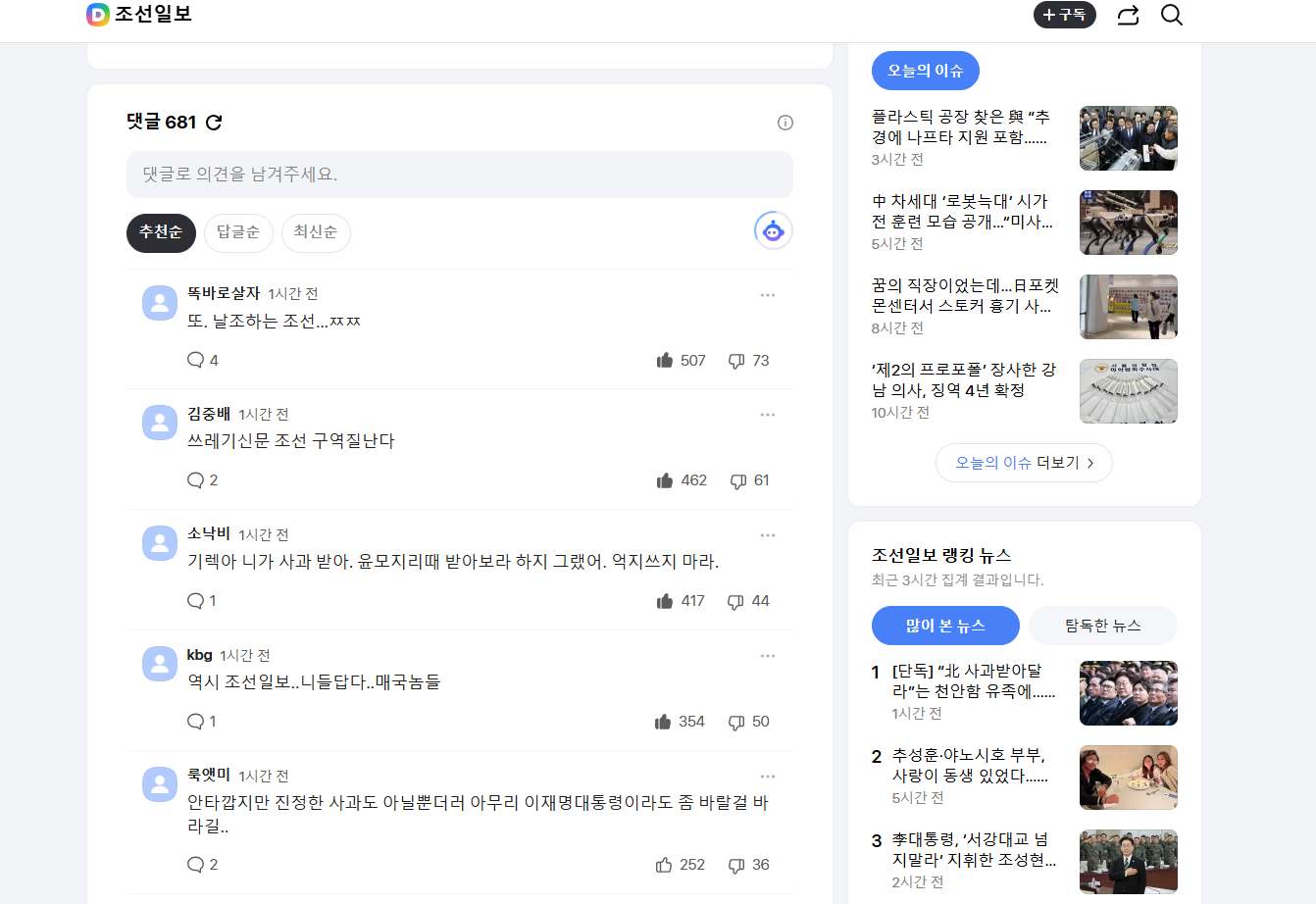This screenshot has width=1316, height=904.
Task: Click the 조선일보 랭킹 뉴스 heading
Action: pos(941,555)
